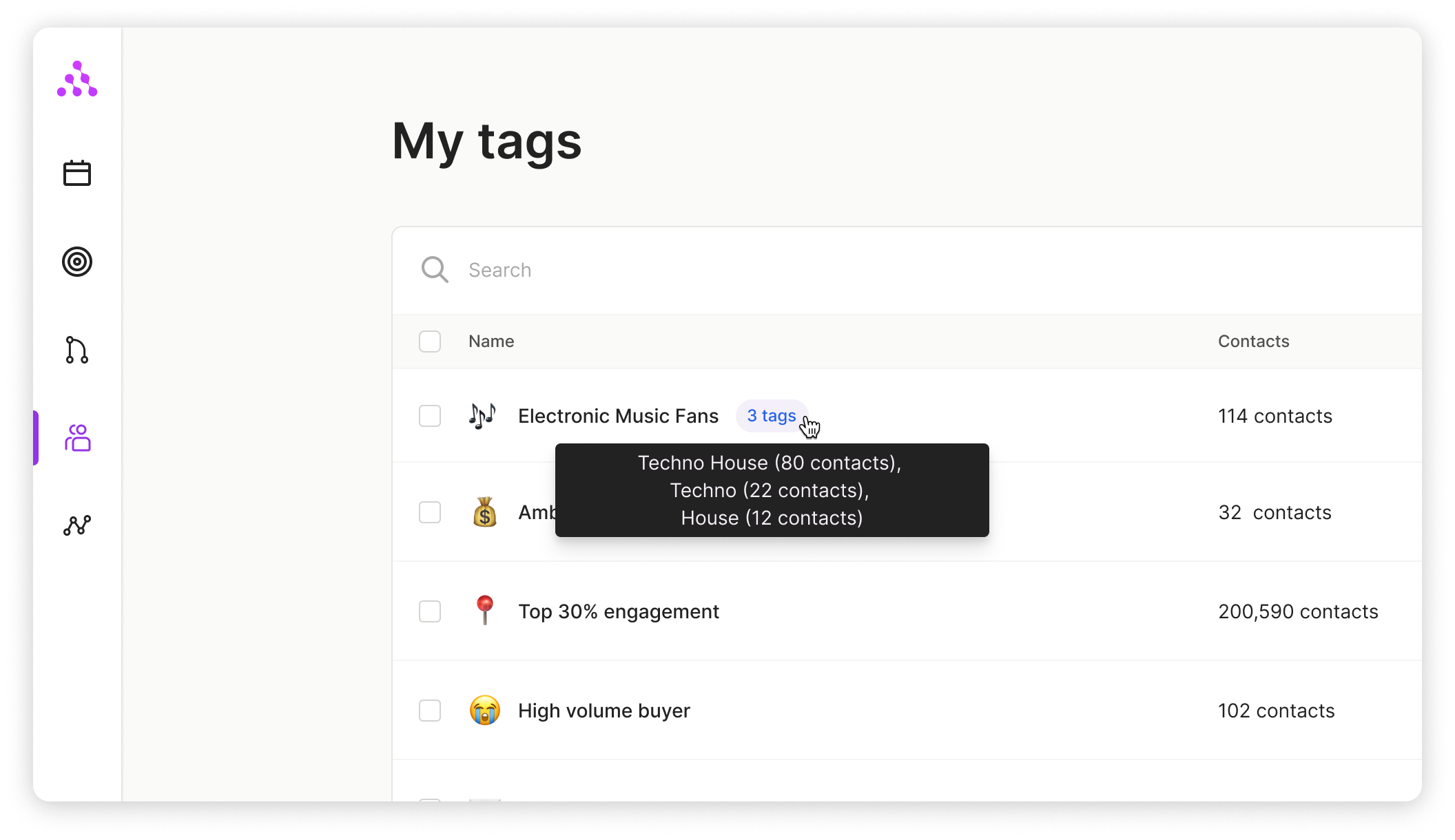
Task: Click the Contacts column header
Action: click(x=1254, y=342)
